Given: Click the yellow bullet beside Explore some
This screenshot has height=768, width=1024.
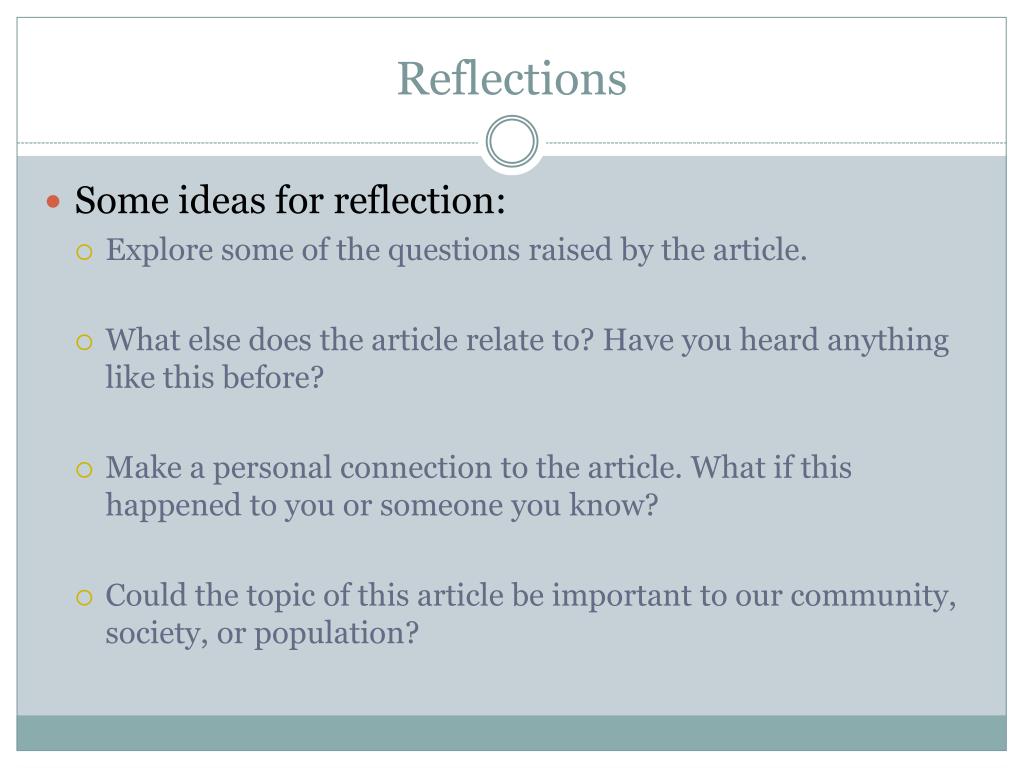Looking at the screenshot, I should [x=84, y=252].
